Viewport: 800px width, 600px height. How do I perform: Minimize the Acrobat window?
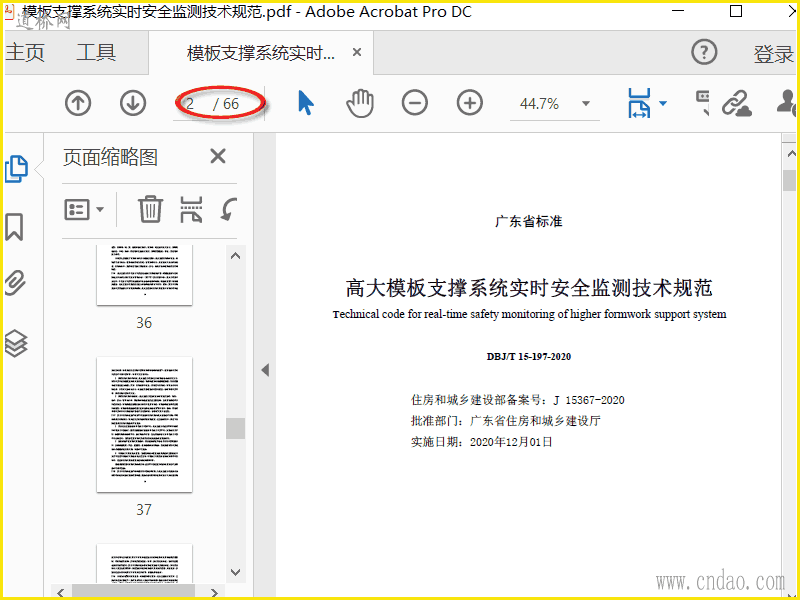point(678,11)
